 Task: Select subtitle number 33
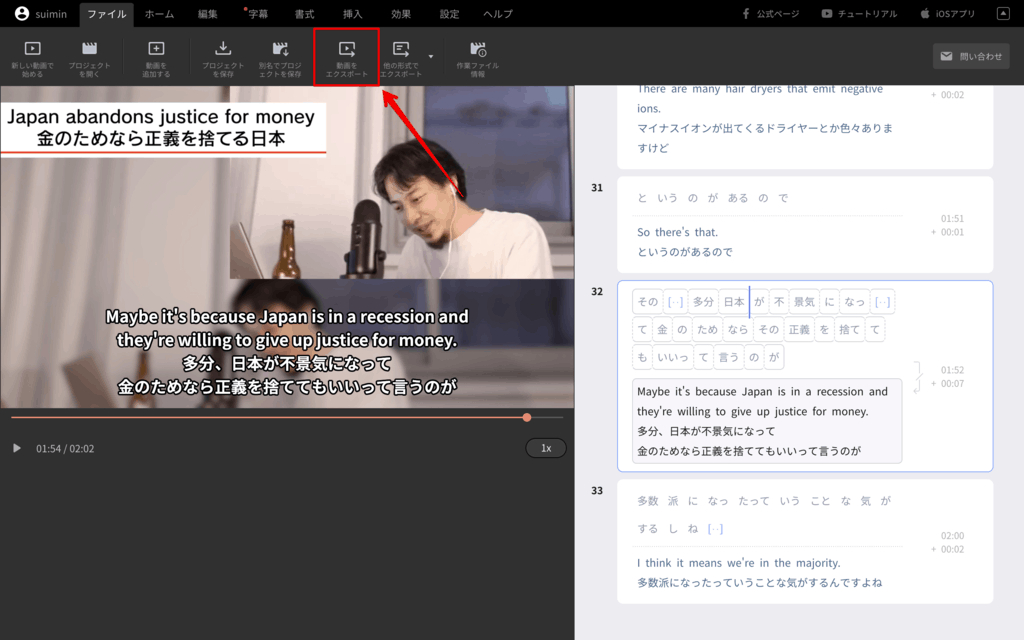[597, 490]
